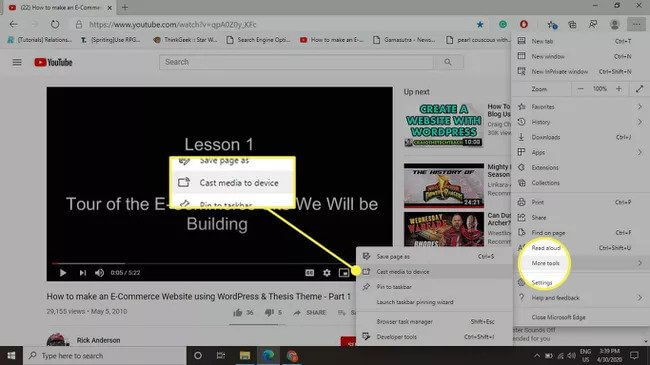Open the pearl couscous bookmark
The height and width of the screenshot is (365, 650).
478,40
